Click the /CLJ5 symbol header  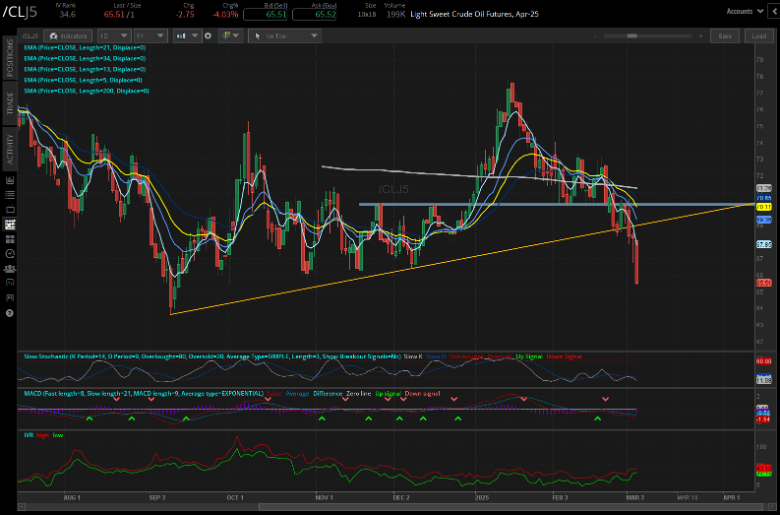[20, 12]
